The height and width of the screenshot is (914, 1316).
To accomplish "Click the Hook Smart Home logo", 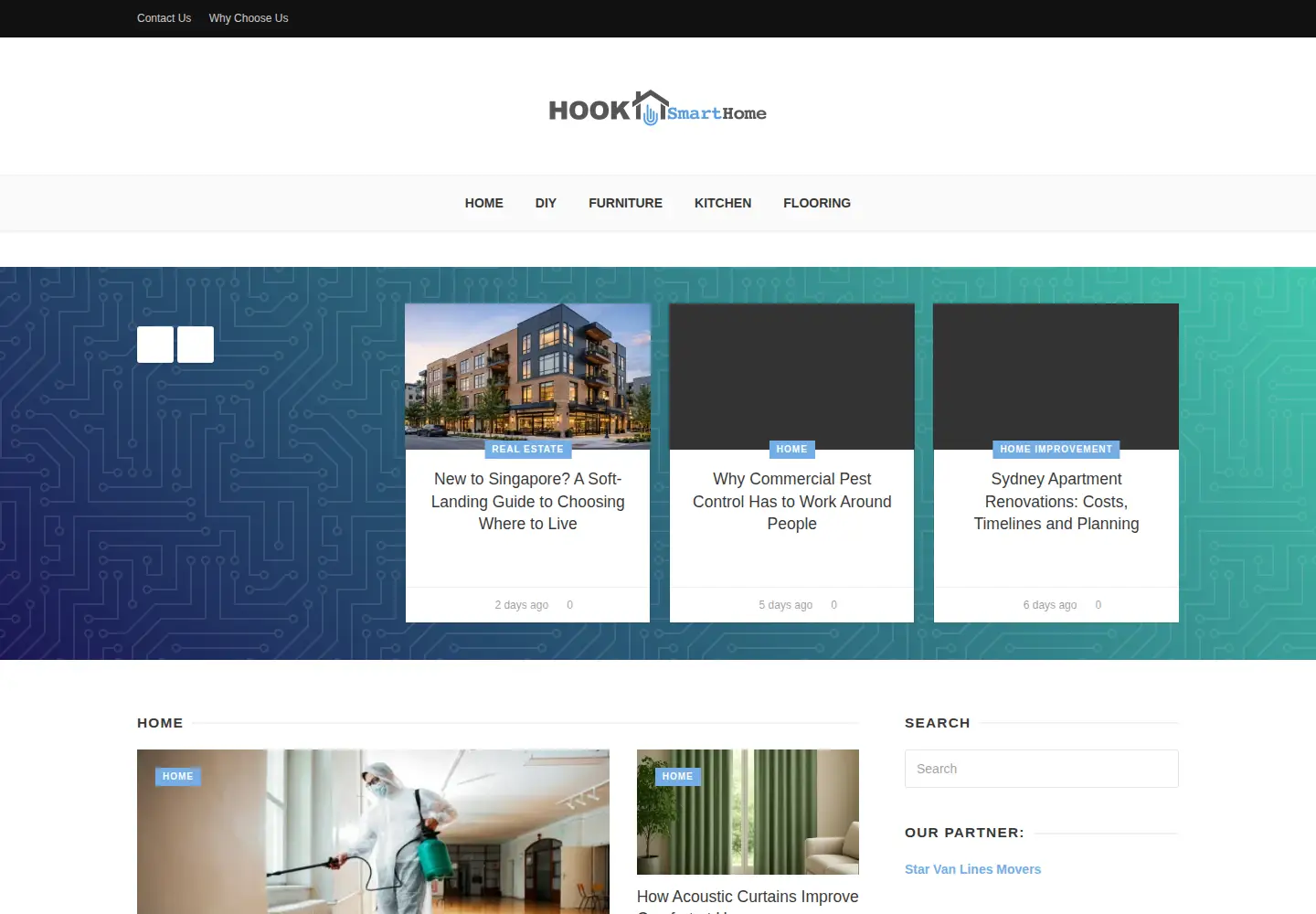I will click(657, 108).
